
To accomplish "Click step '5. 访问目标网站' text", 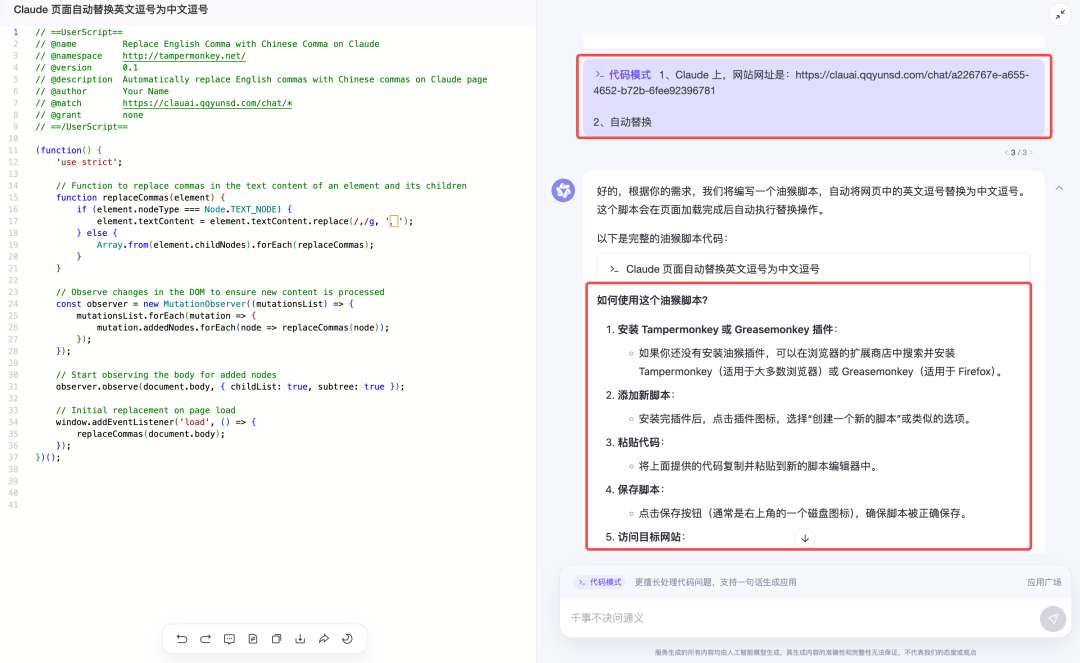I will pos(645,537).
